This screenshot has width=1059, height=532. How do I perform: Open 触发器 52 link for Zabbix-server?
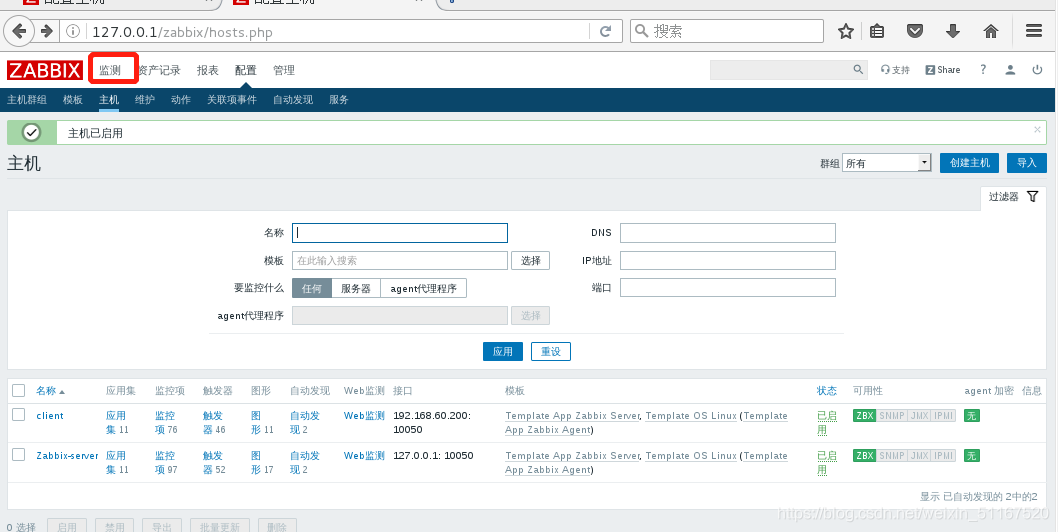coord(214,462)
